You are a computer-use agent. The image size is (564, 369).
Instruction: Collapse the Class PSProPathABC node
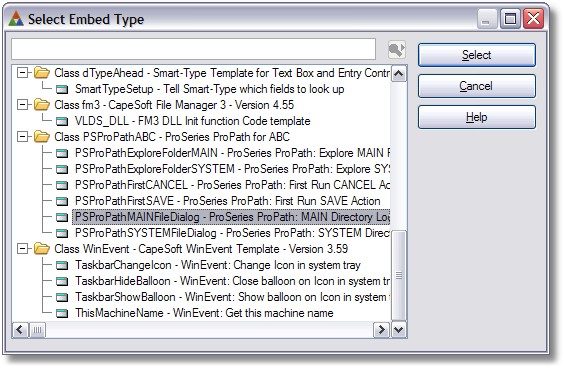22,137
